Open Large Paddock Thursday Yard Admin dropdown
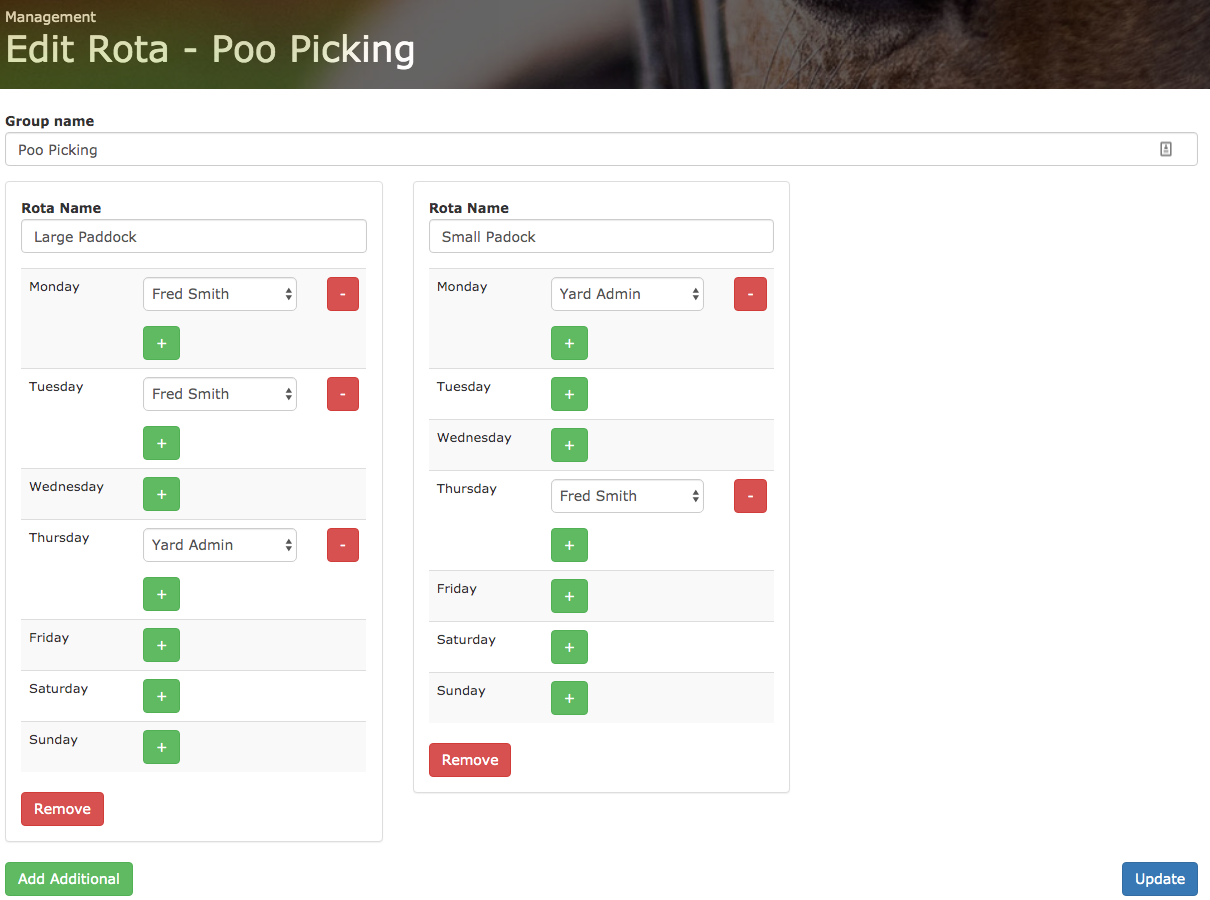 click(x=220, y=545)
